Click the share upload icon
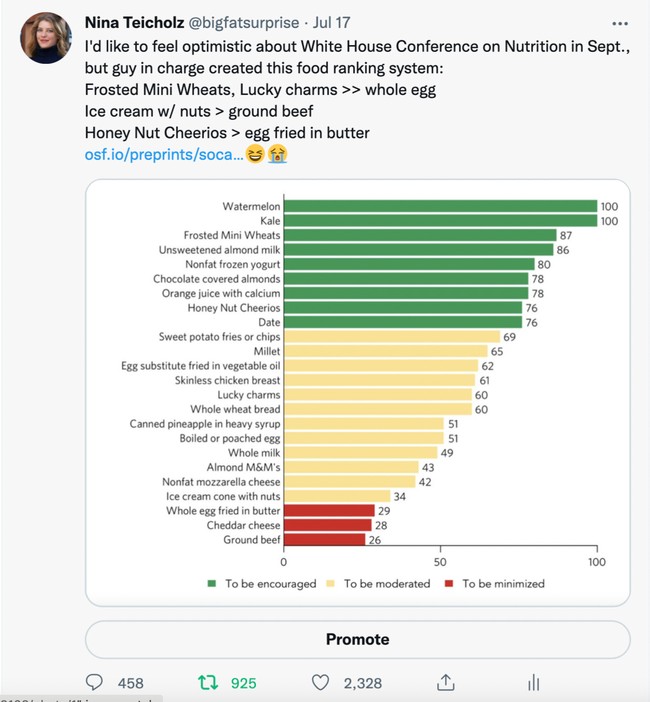The width and height of the screenshot is (650, 702). (445, 683)
